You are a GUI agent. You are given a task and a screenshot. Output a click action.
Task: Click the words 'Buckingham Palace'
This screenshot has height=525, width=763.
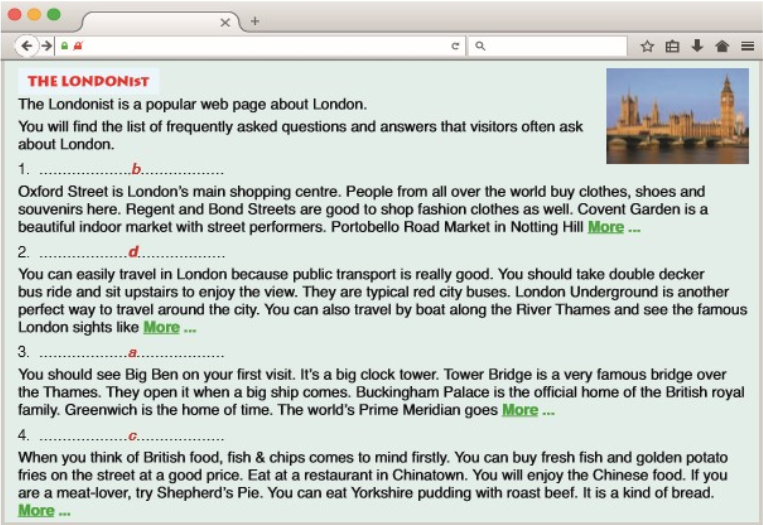(422, 392)
